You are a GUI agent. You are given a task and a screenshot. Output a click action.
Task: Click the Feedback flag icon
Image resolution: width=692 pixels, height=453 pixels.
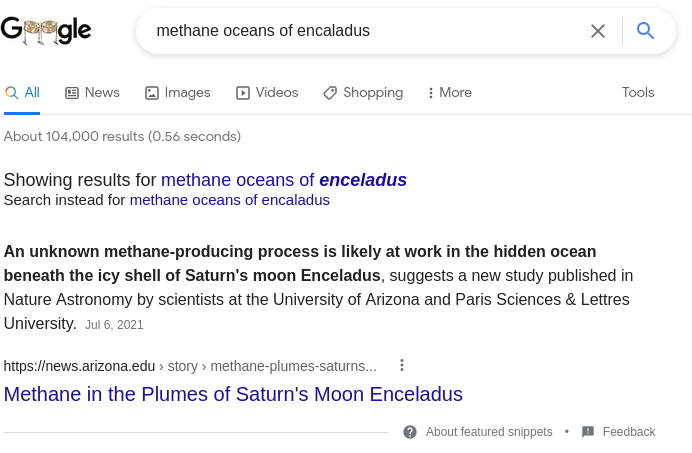click(588, 432)
